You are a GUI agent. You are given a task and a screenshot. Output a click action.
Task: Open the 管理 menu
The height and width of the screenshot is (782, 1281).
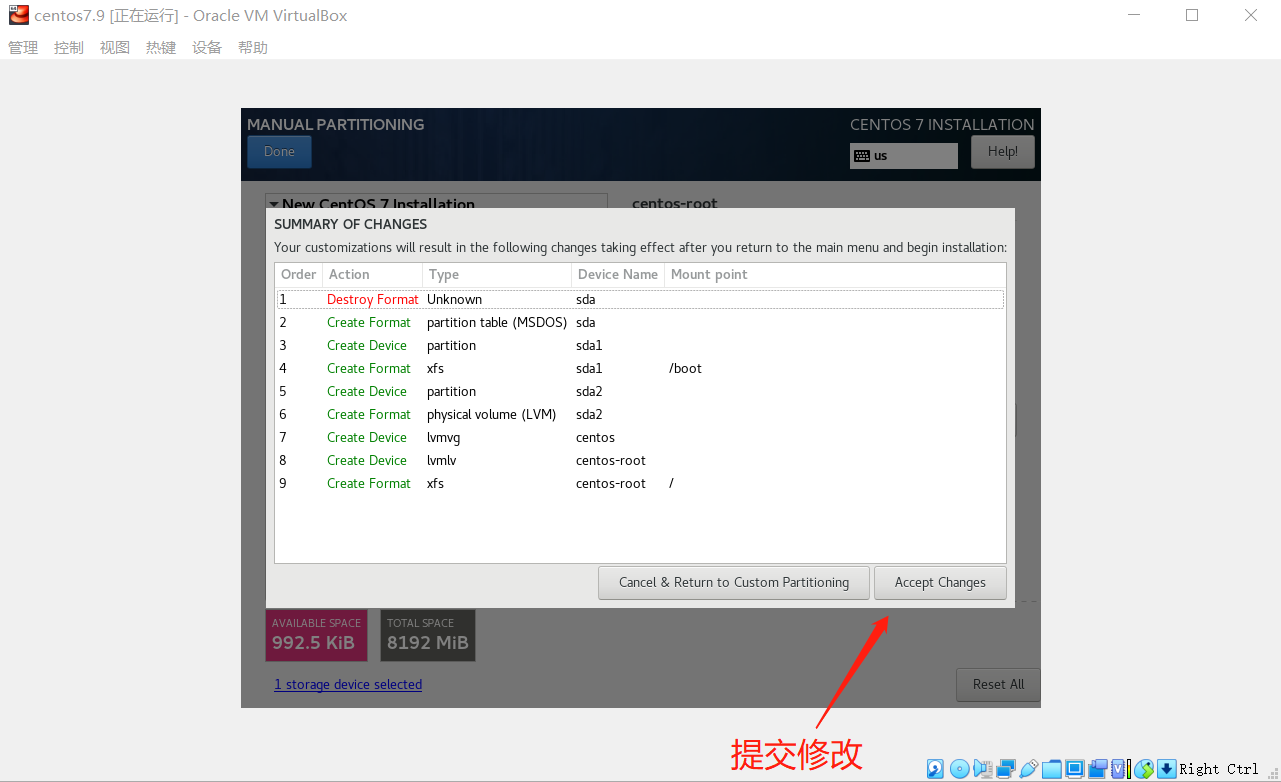pyautogui.click(x=23, y=48)
